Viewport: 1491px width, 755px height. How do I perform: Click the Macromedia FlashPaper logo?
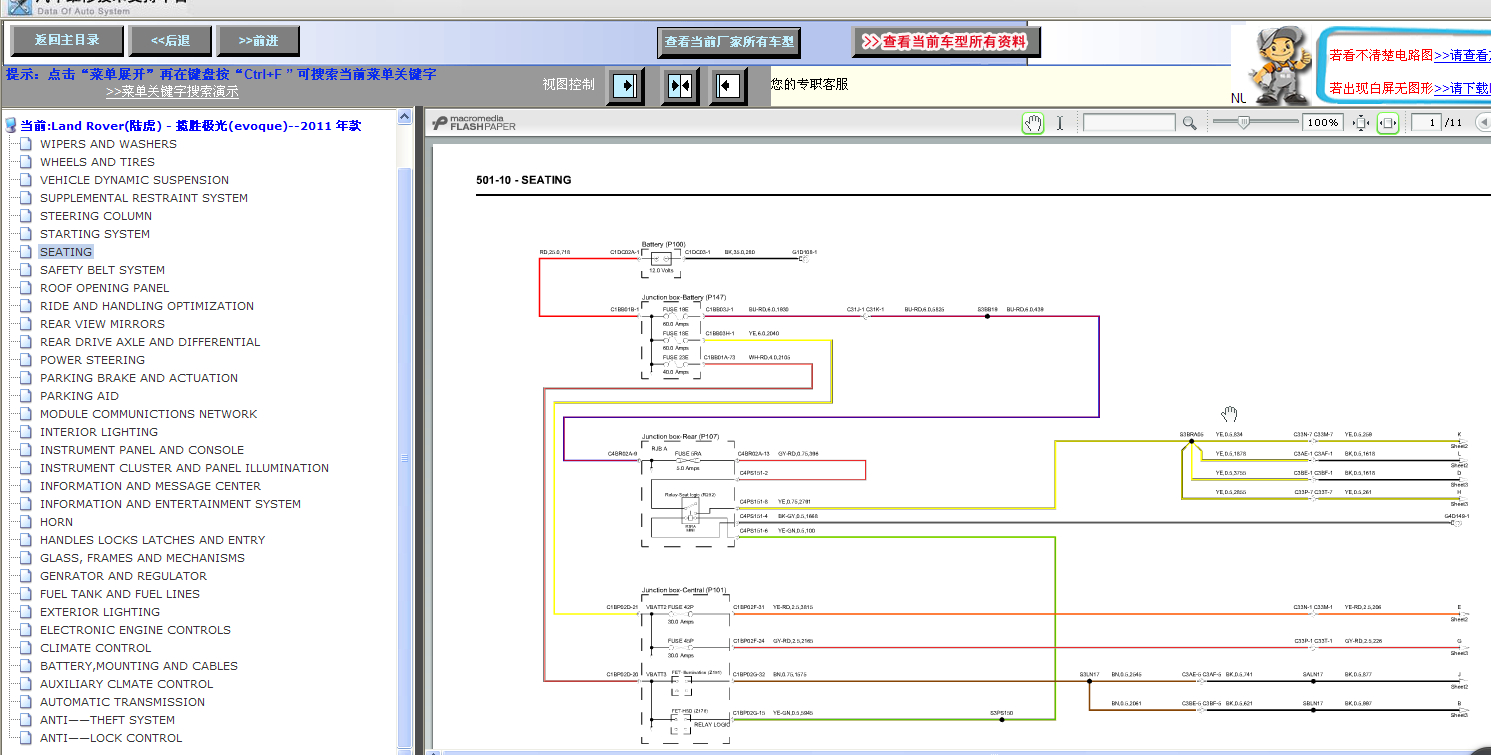[475, 123]
